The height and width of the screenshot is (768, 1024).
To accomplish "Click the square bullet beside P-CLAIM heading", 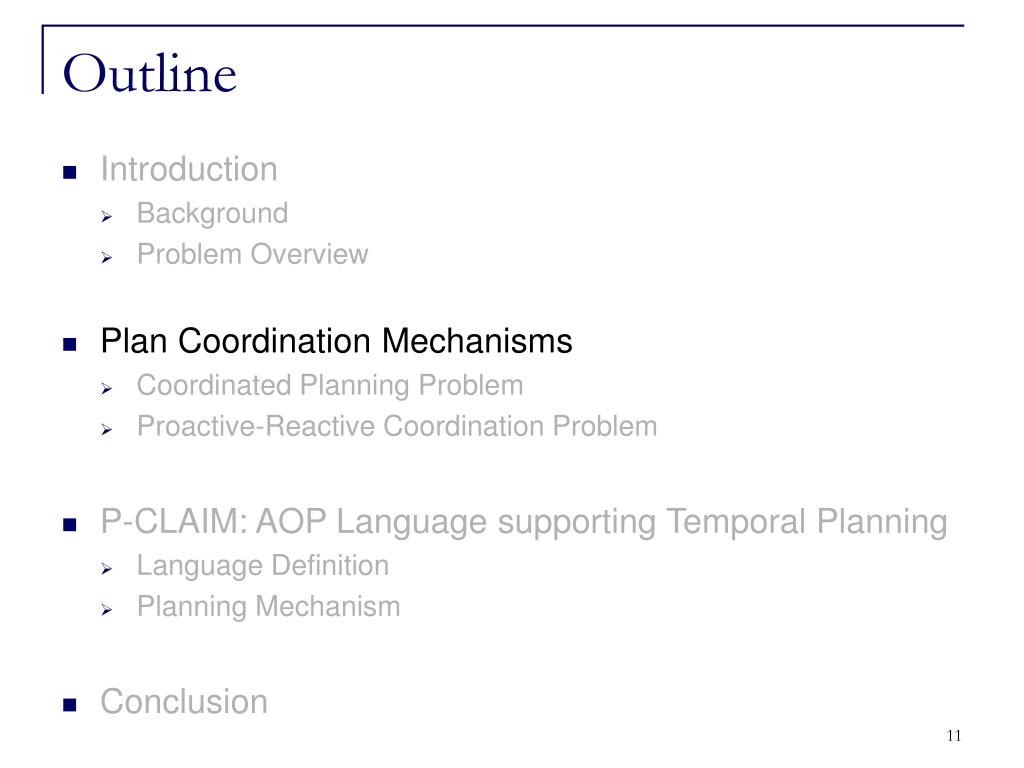I will 69,524.
